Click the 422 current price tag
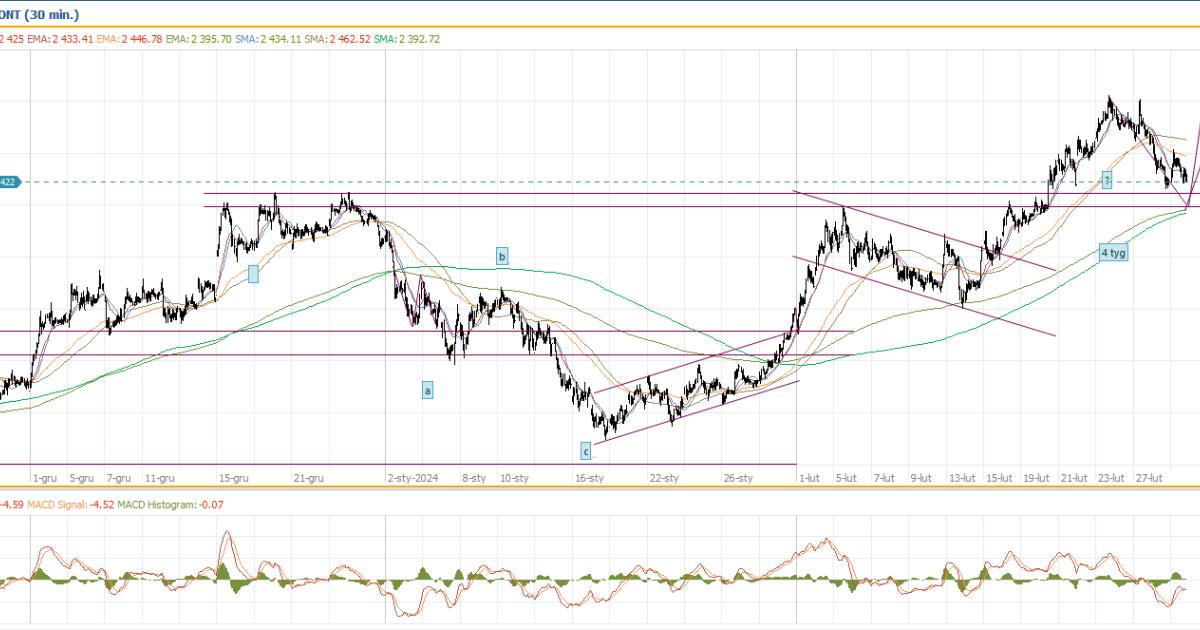This screenshot has width=1200, height=630. 9,182
